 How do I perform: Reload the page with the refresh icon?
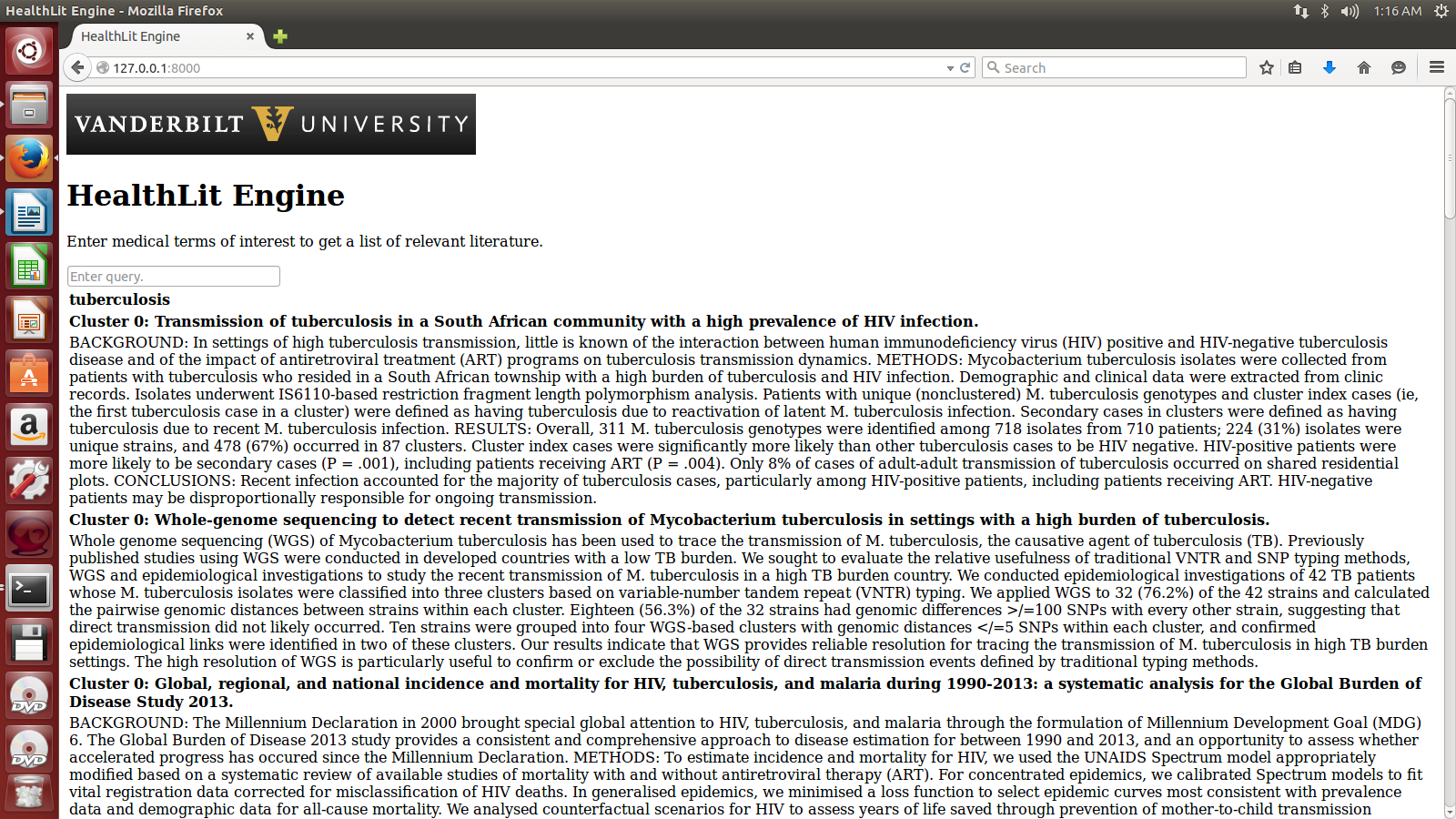[966, 67]
